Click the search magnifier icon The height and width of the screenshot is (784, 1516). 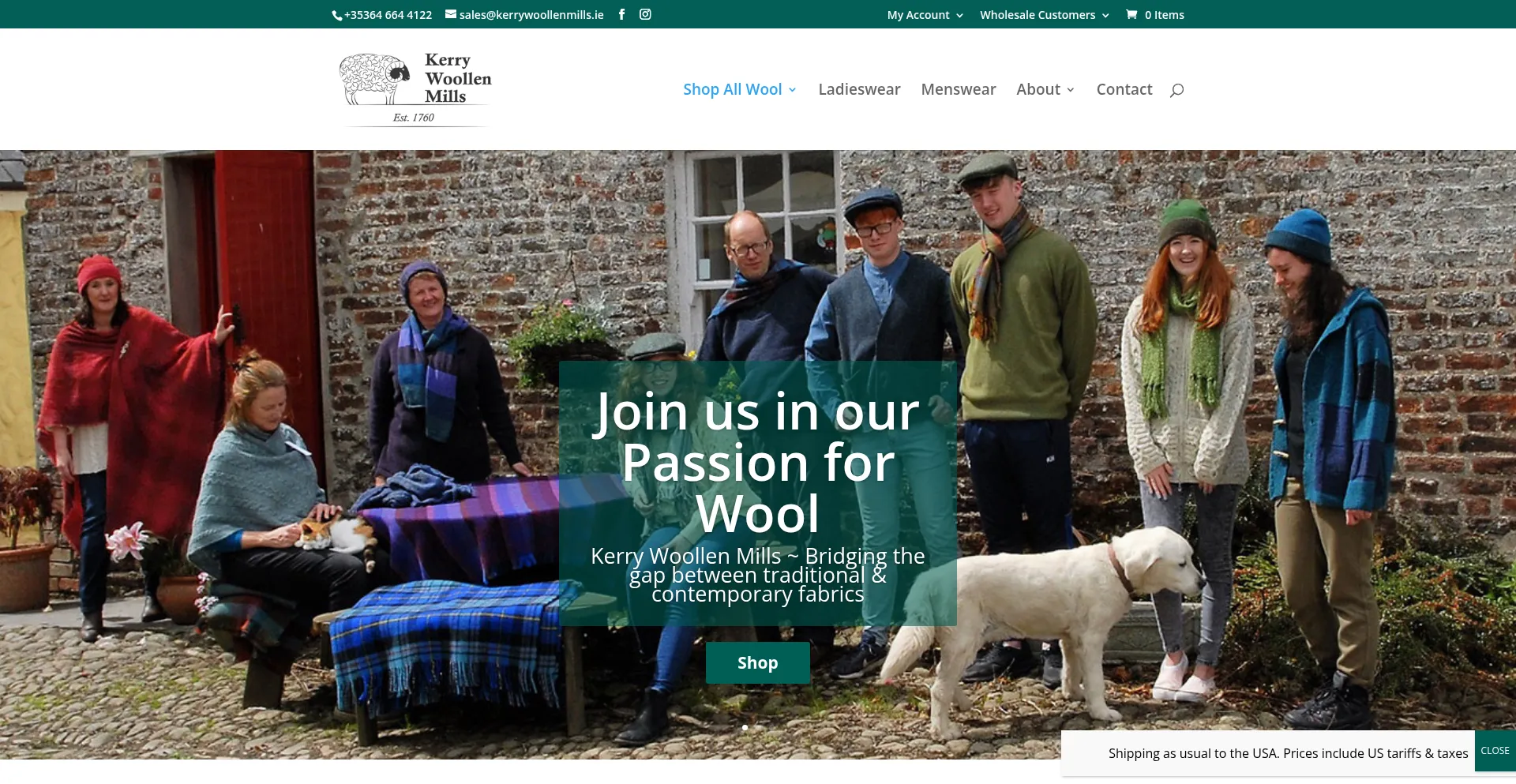tap(1176, 90)
